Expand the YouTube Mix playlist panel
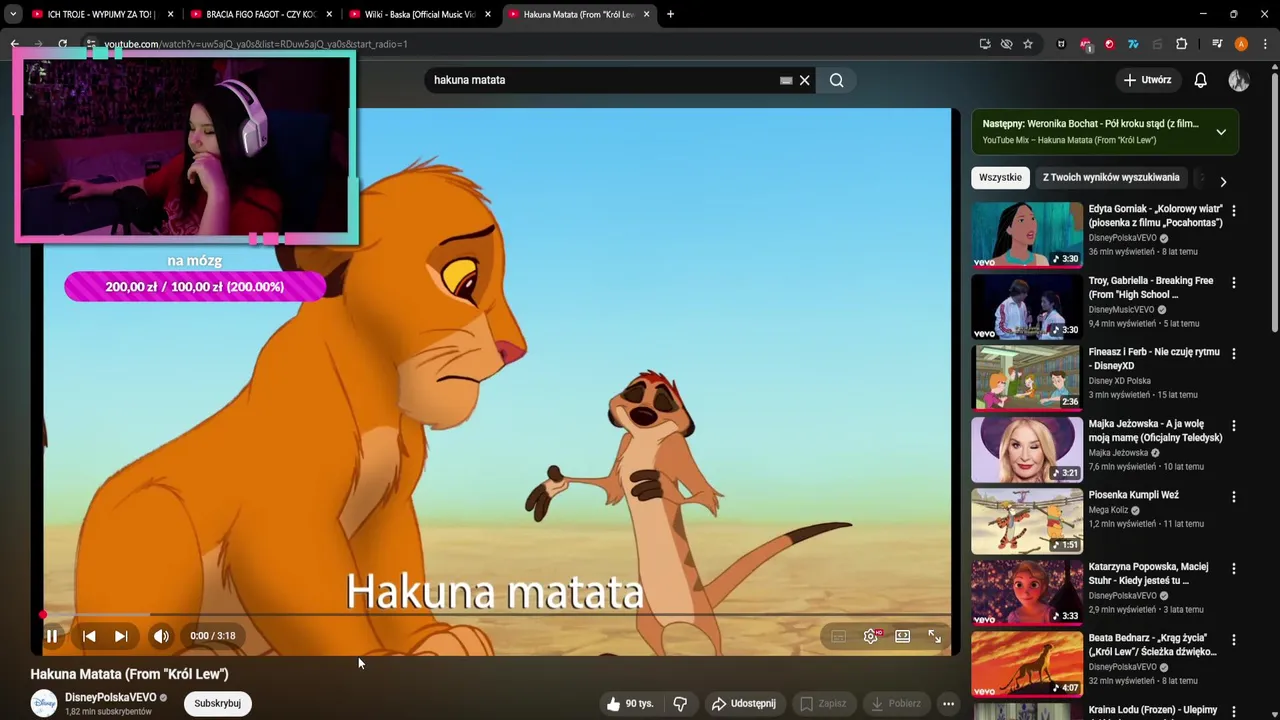The width and height of the screenshot is (1280, 720). pos(1221,132)
